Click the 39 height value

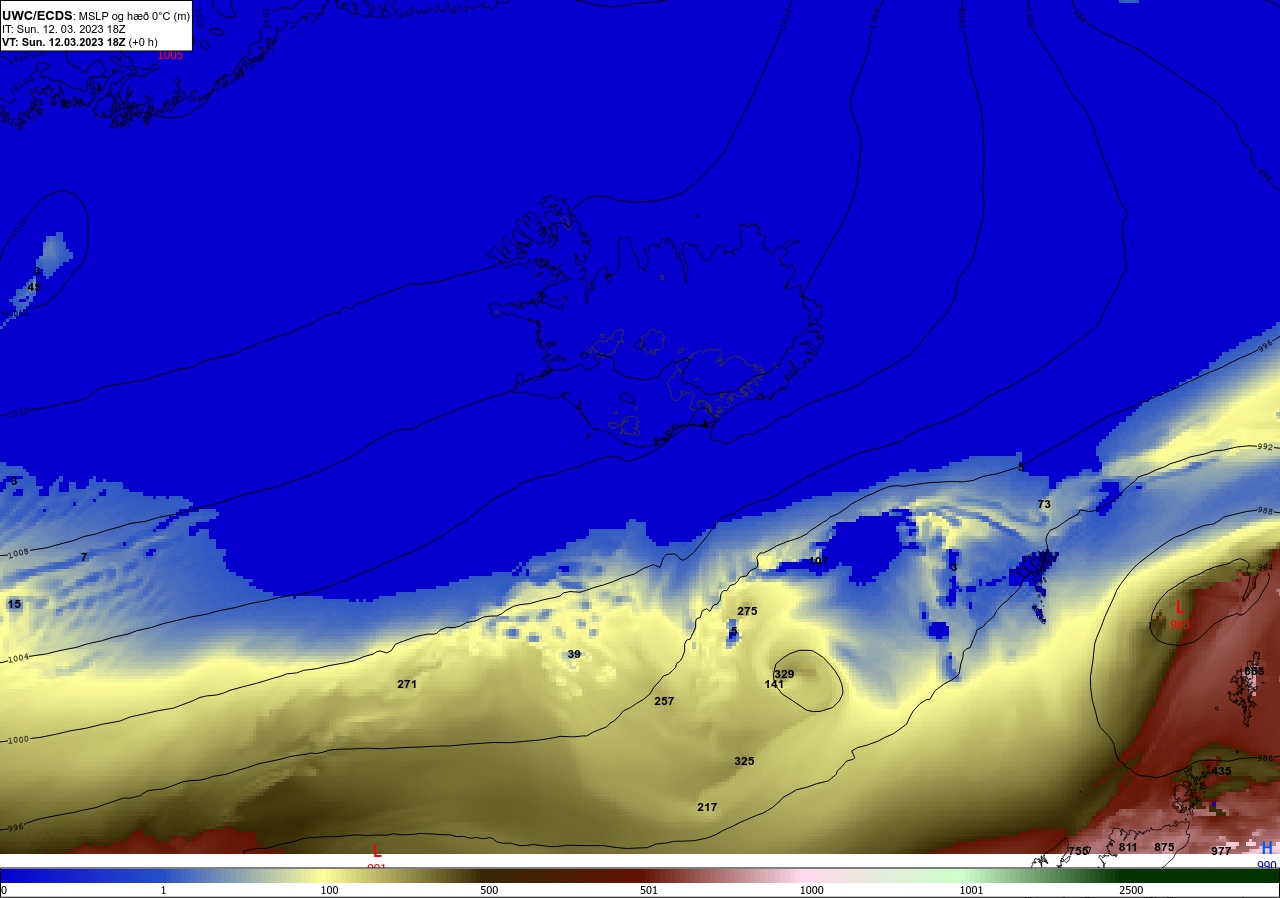point(574,654)
